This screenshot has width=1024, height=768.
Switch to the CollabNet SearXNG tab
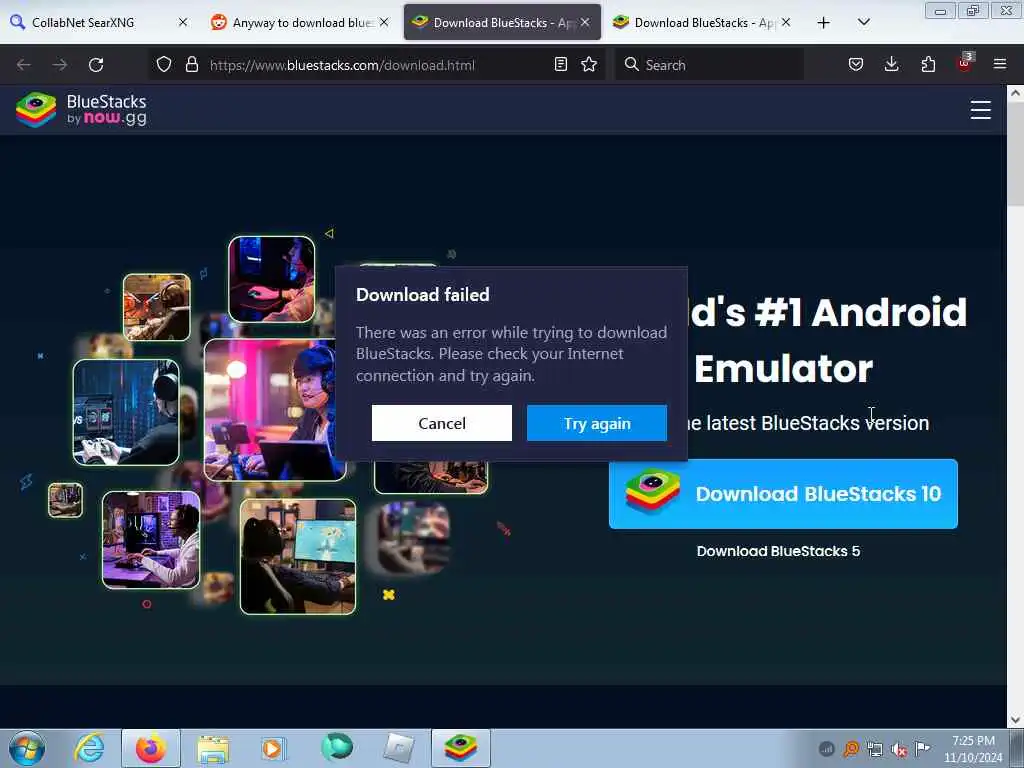(98, 22)
